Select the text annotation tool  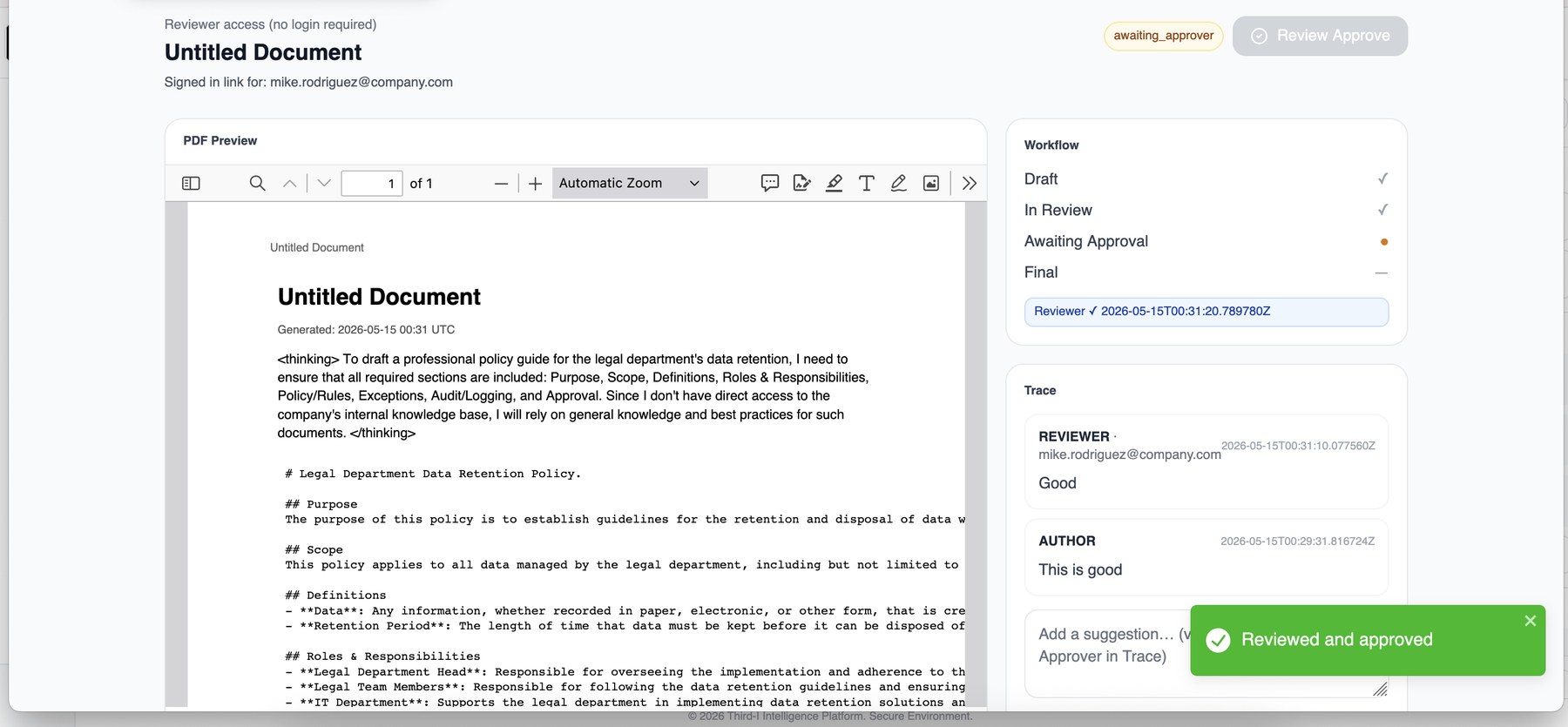[866, 183]
